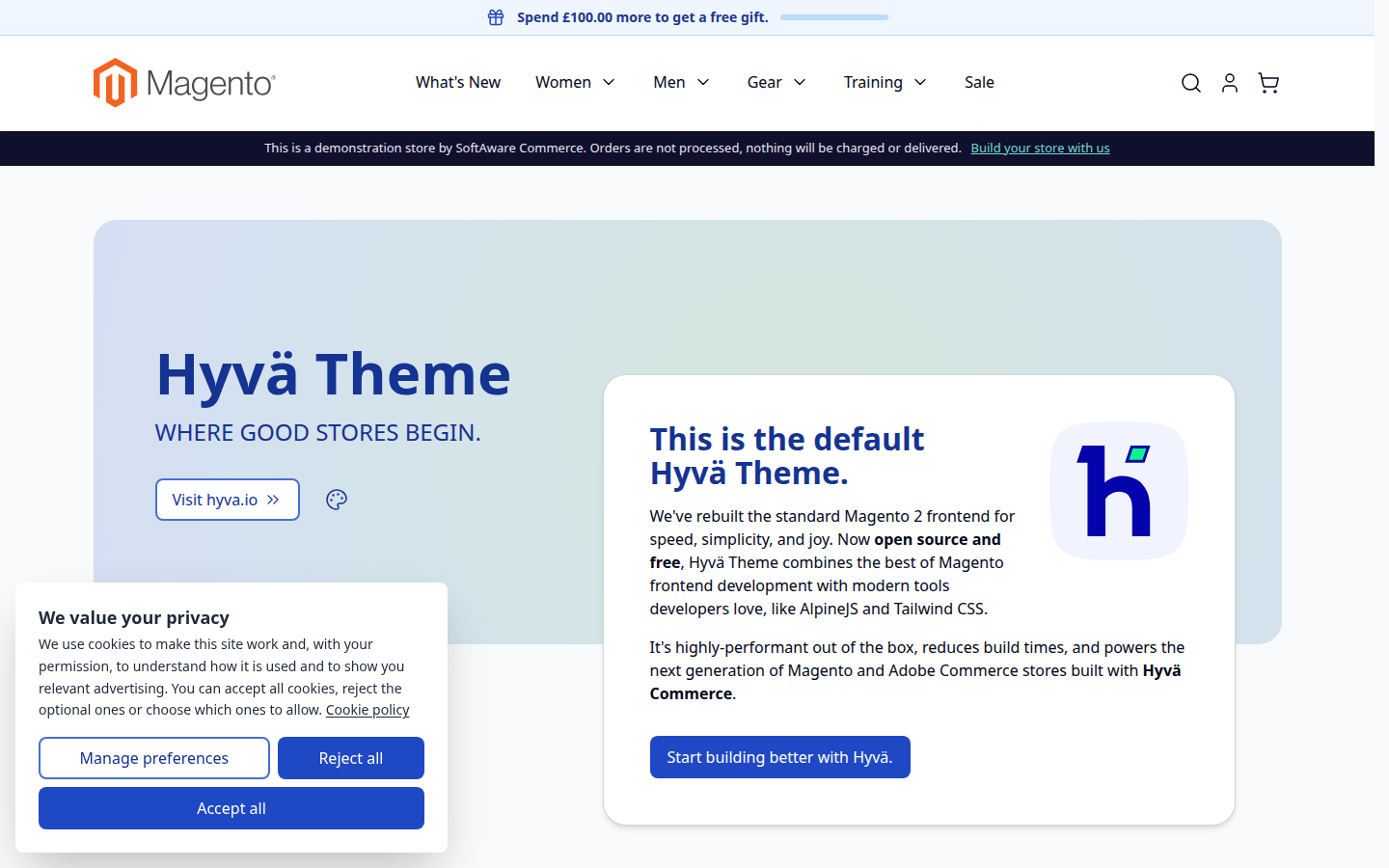Screen dimensions: 1389x868
Task: Accept all cookies
Action: [x=231, y=808]
